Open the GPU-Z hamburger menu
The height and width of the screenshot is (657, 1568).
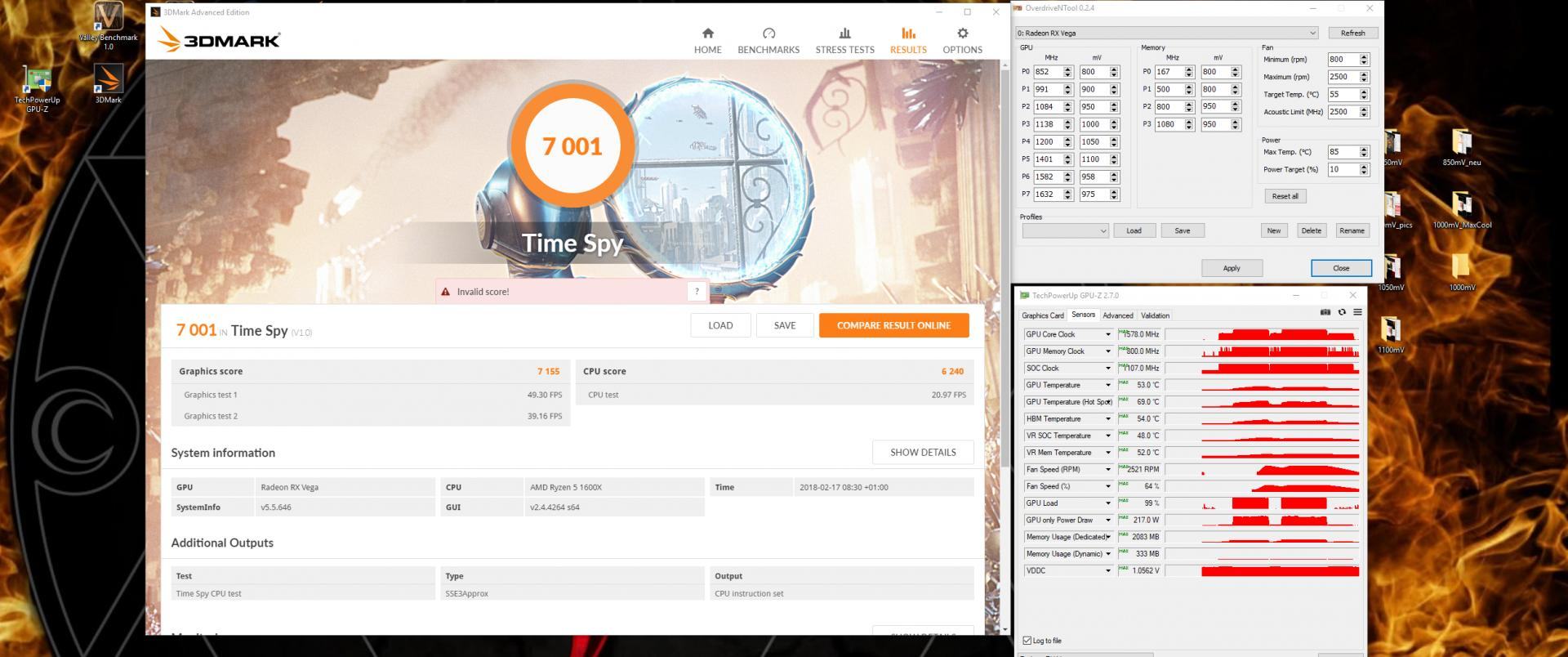pos(1357,312)
